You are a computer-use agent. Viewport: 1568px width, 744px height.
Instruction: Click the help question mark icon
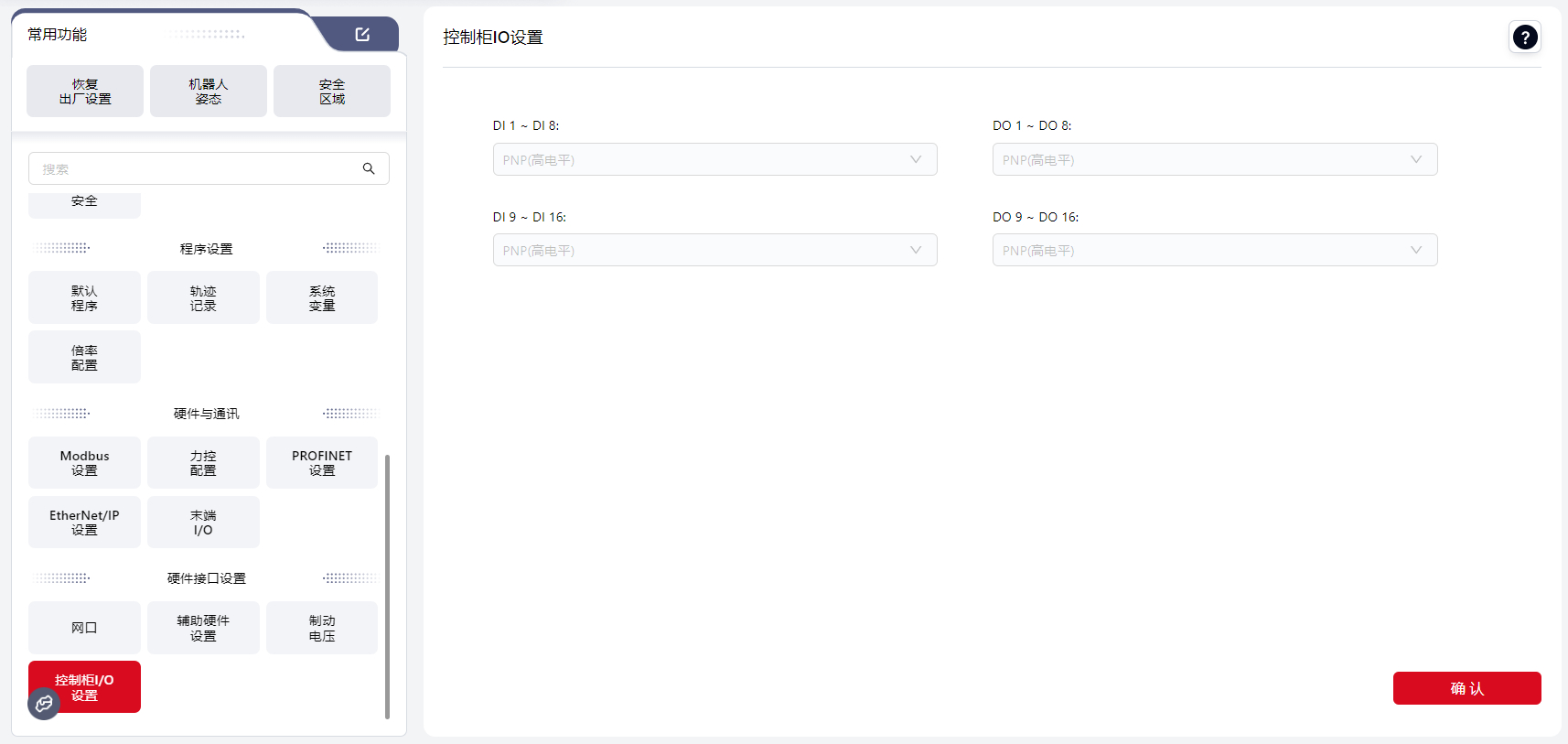(x=1524, y=38)
